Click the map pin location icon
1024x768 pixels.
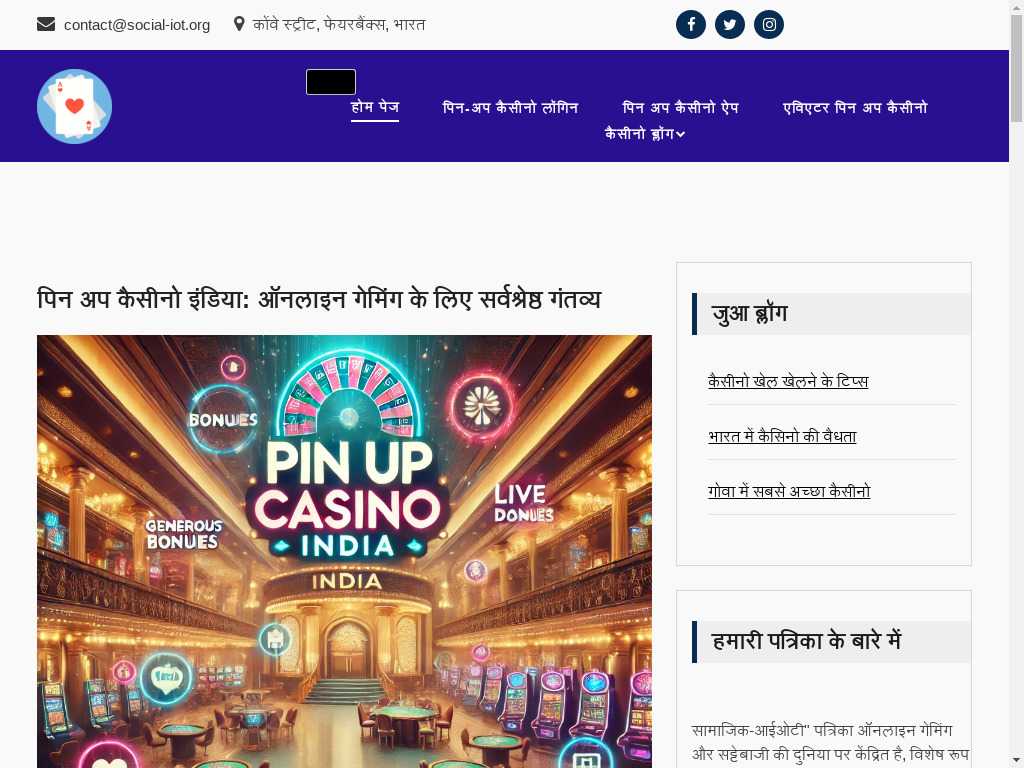tap(239, 24)
